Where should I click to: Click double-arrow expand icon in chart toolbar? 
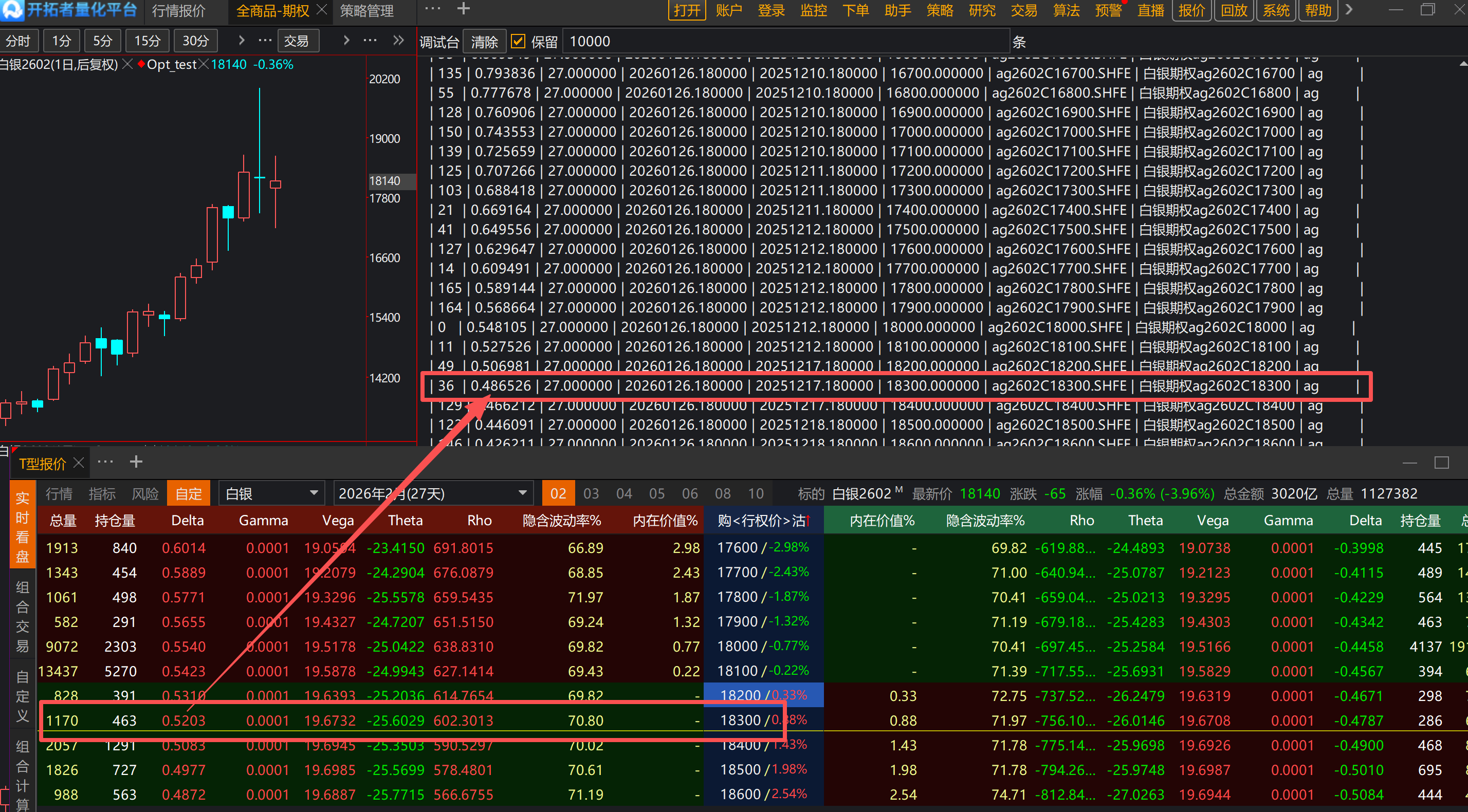(398, 41)
